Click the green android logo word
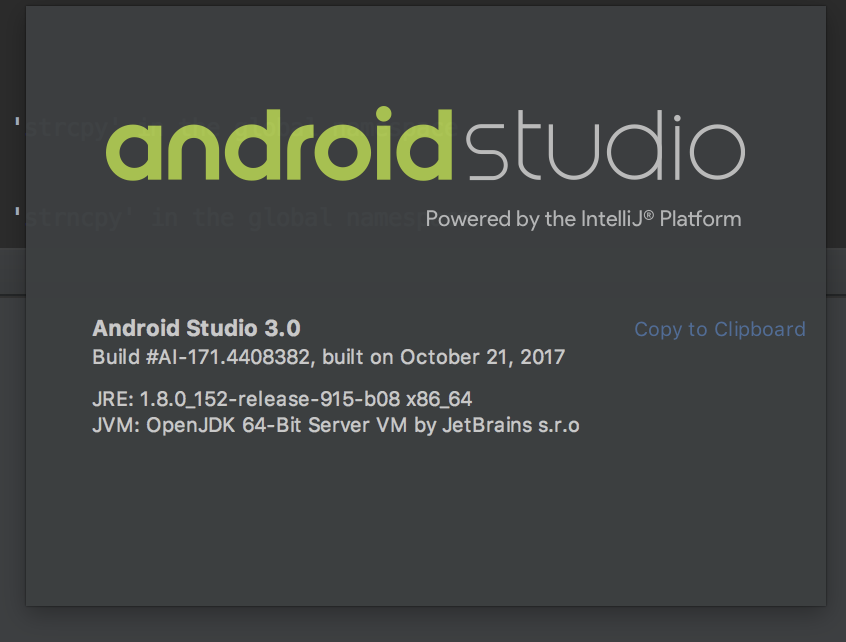846x642 pixels. [x=279, y=144]
